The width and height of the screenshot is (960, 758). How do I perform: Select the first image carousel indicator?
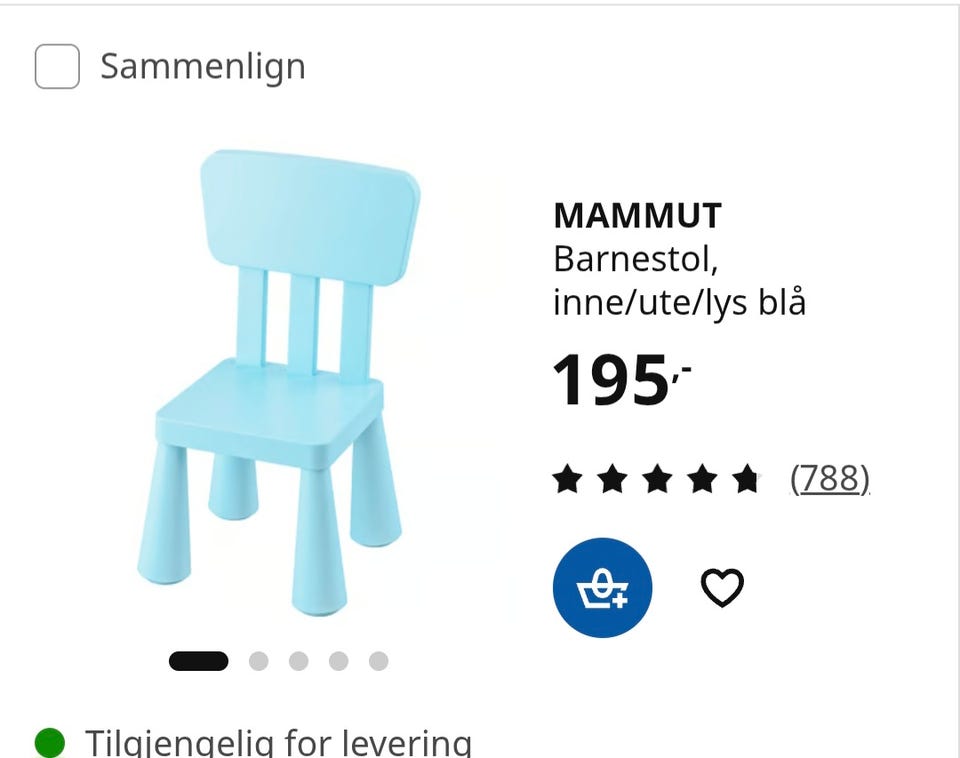198,661
